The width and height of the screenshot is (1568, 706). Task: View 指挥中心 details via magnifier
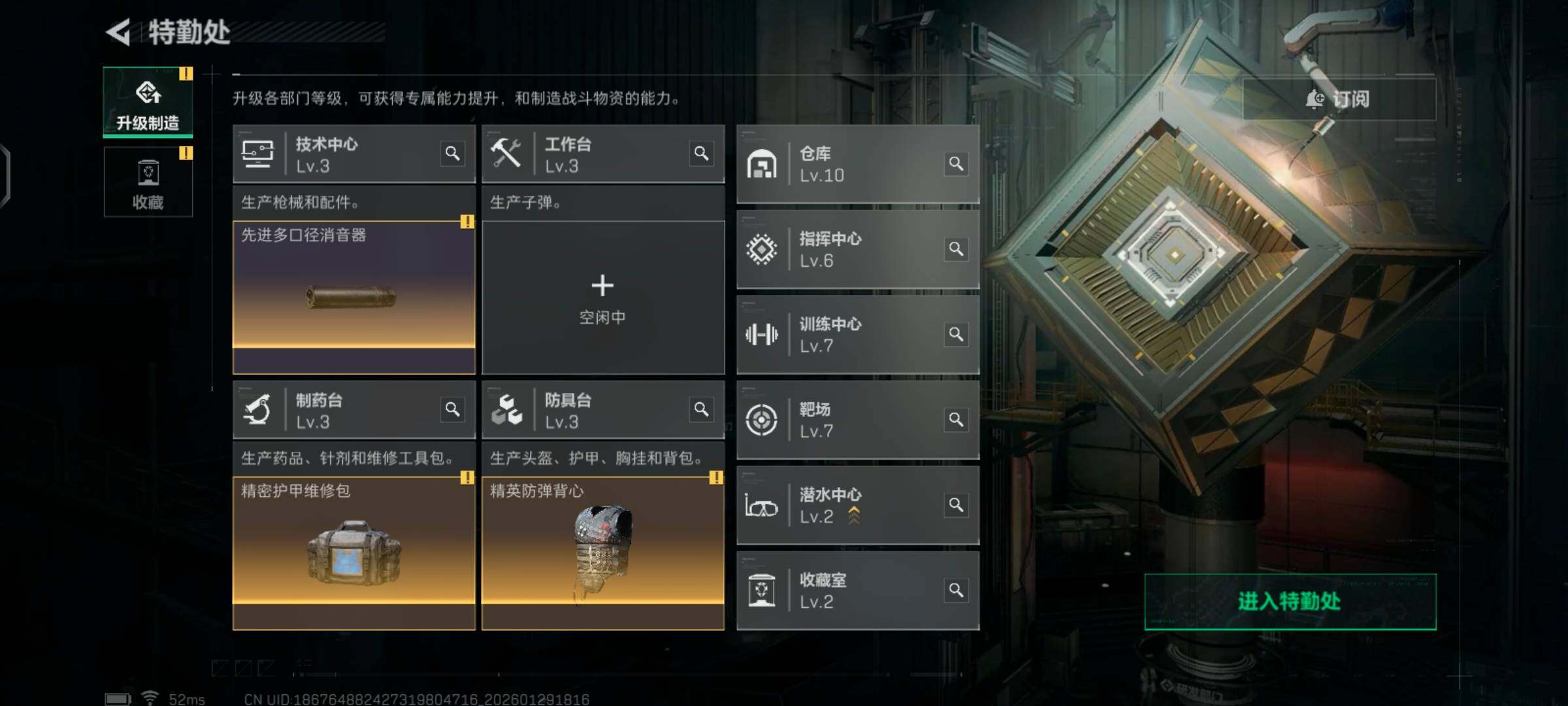coord(956,249)
